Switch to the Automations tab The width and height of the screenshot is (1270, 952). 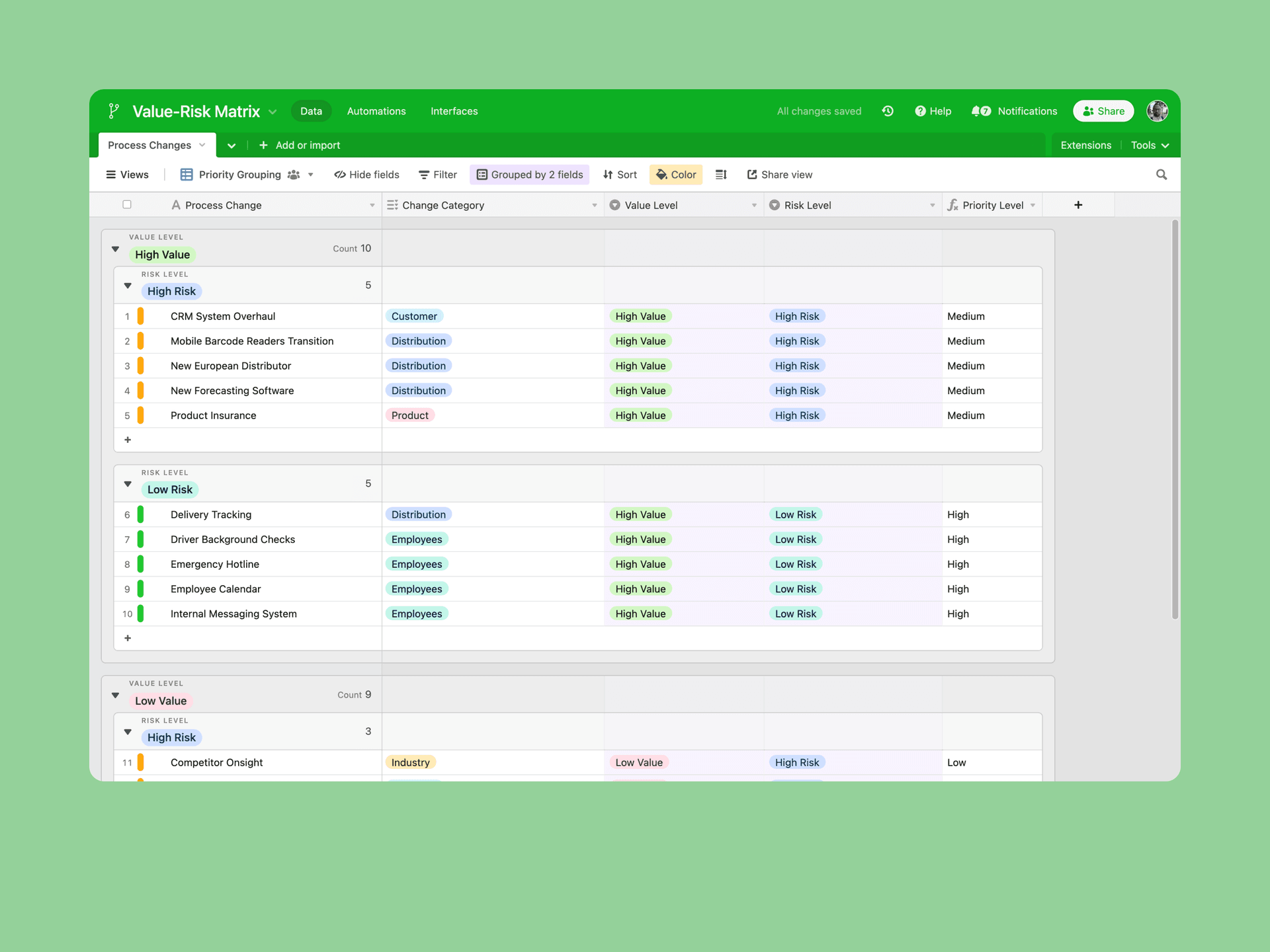tap(376, 111)
